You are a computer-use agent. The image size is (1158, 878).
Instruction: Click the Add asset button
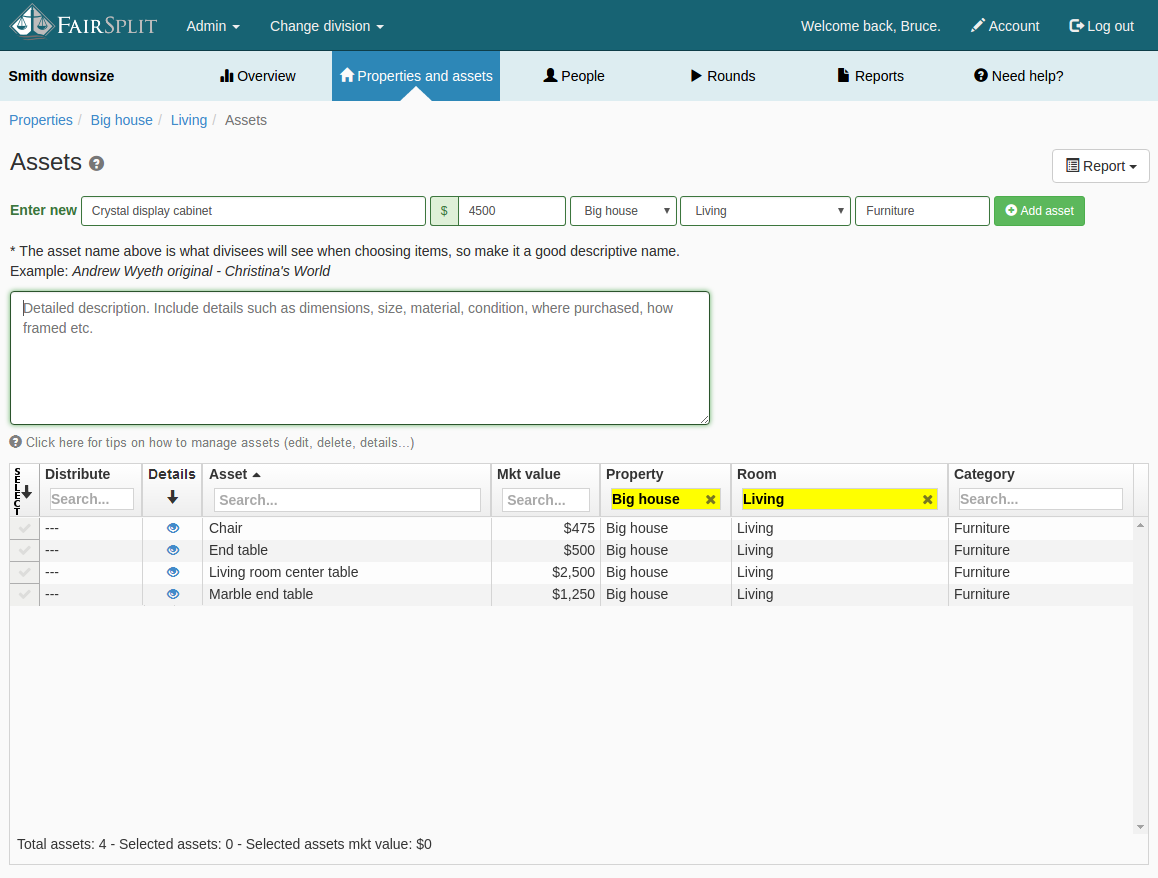tap(1039, 211)
